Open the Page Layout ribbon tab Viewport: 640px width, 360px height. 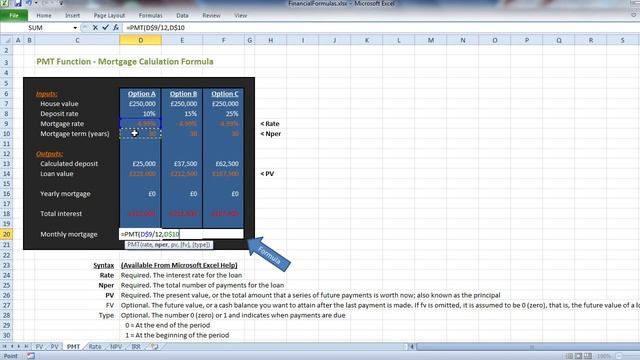point(109,16)
